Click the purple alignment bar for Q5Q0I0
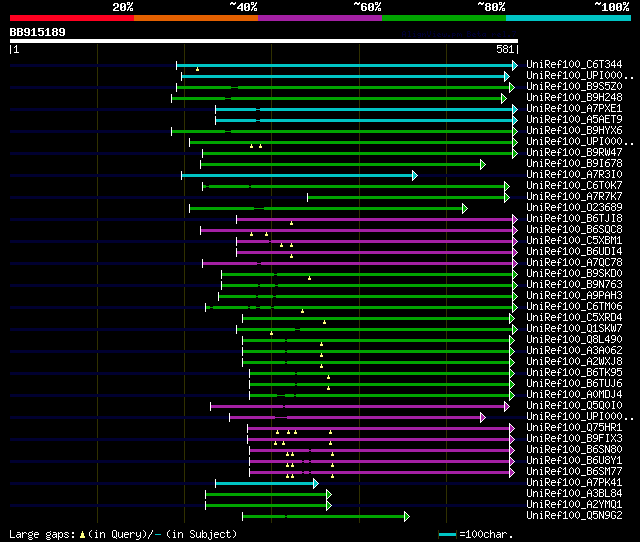 click(x=360, y=406)
